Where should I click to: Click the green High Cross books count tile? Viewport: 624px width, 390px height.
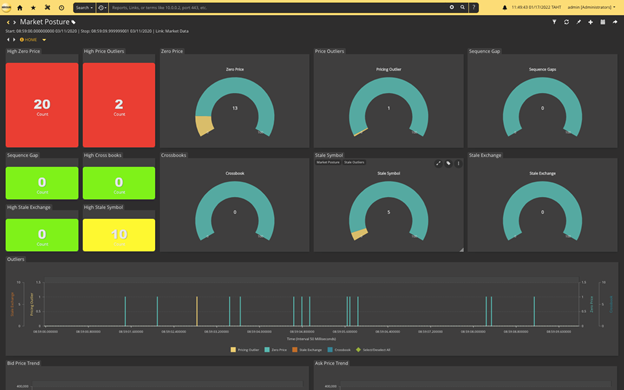pos(119,183)
